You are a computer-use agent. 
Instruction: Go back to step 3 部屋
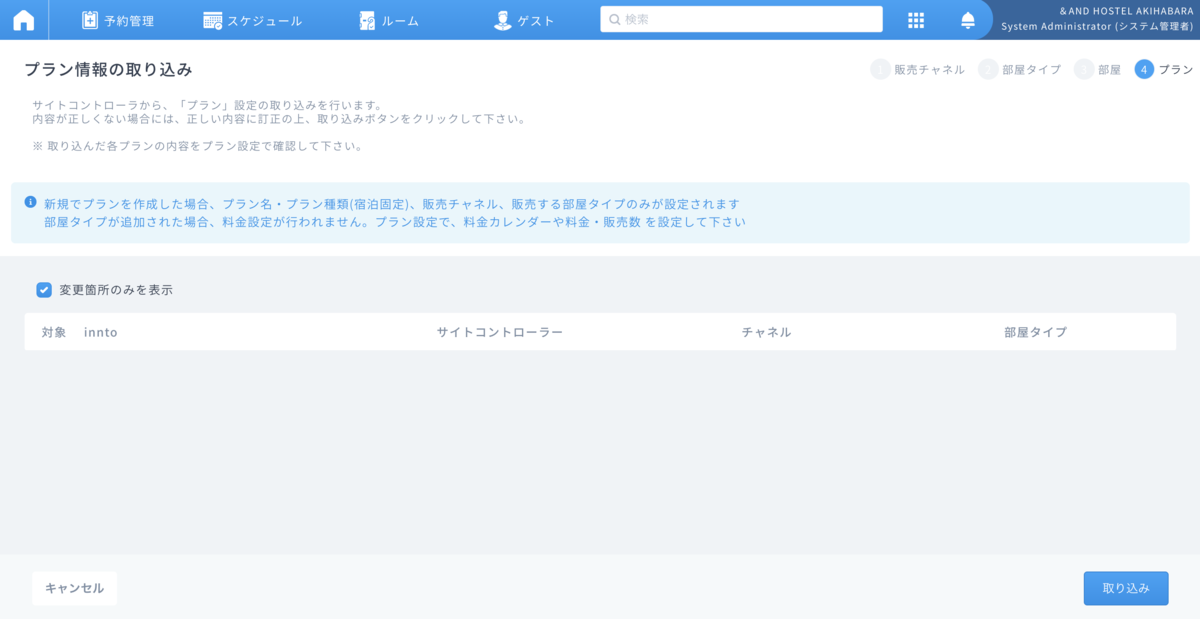[1097, 69]
